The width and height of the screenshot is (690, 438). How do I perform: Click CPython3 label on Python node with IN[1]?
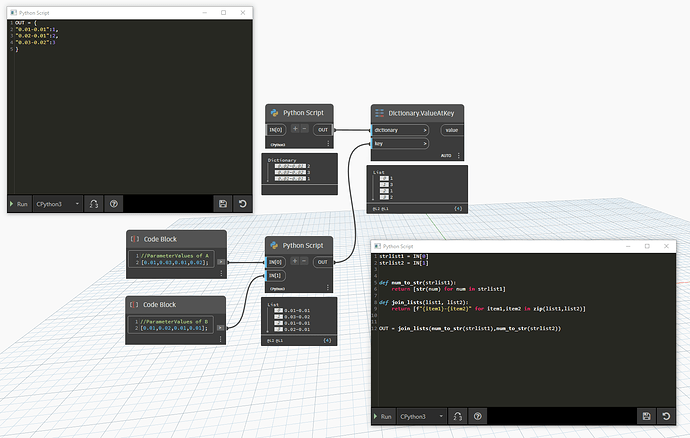point(277,289)
